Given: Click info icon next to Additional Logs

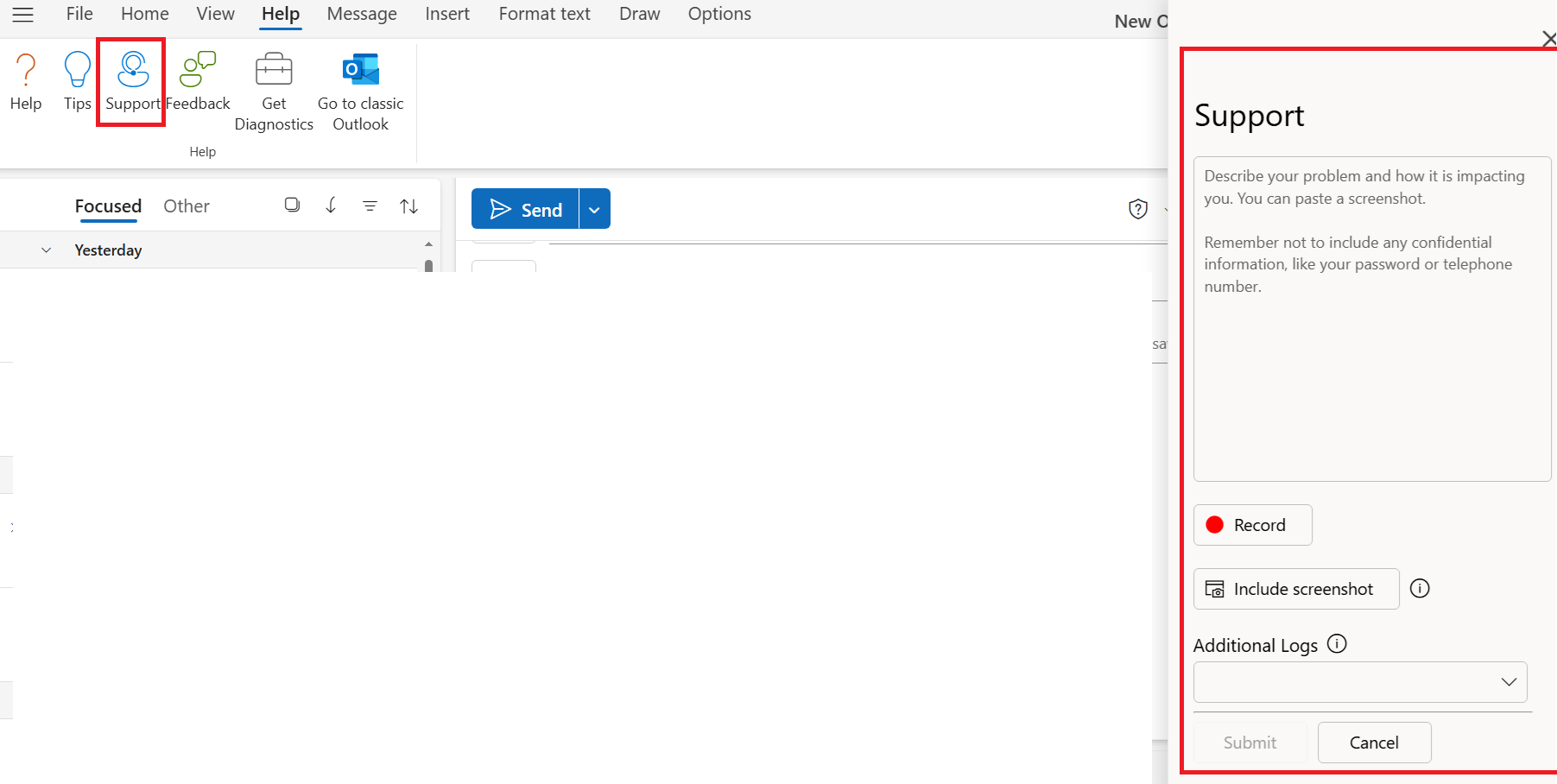Looking at the screenshot, I should point(1337,643).
